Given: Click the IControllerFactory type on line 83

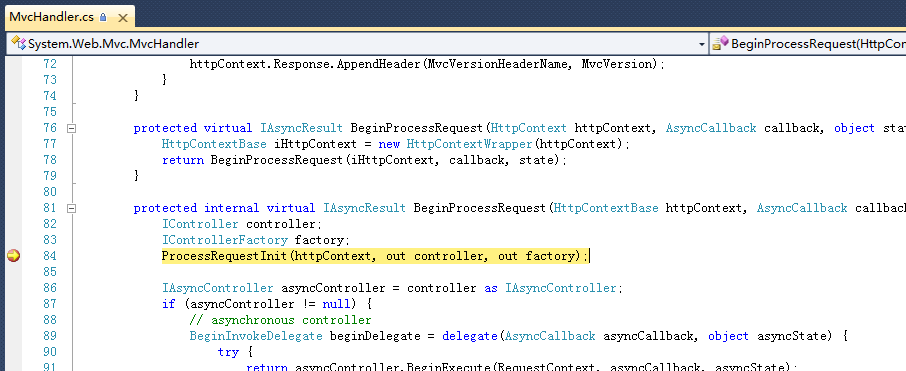Looking at the screenshot, I should point(225,240).
